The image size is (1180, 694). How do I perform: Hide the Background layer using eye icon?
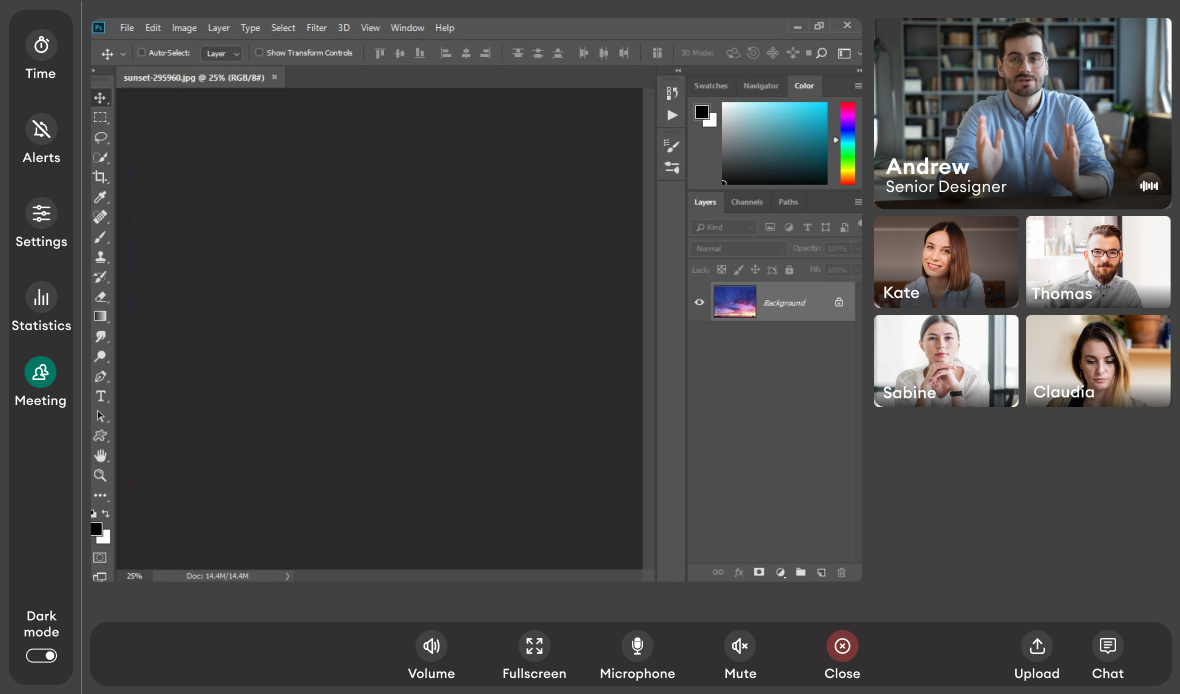tap(699, 302)
